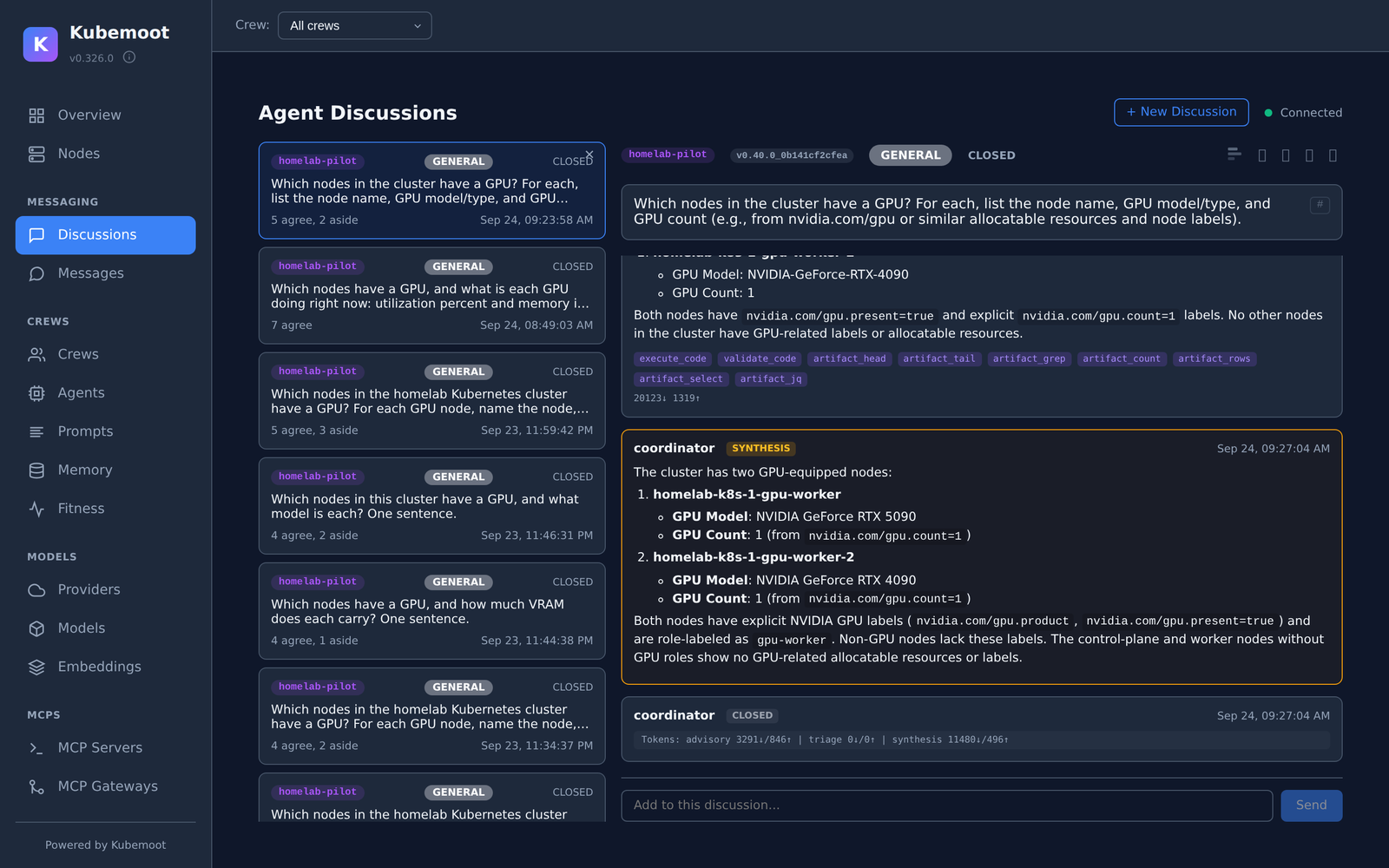Viewport: 1389px width, 868px height.
Task: Open the 'One sentence' GPU model discussion
Action: pyautogui.click(x=431, y=506)
